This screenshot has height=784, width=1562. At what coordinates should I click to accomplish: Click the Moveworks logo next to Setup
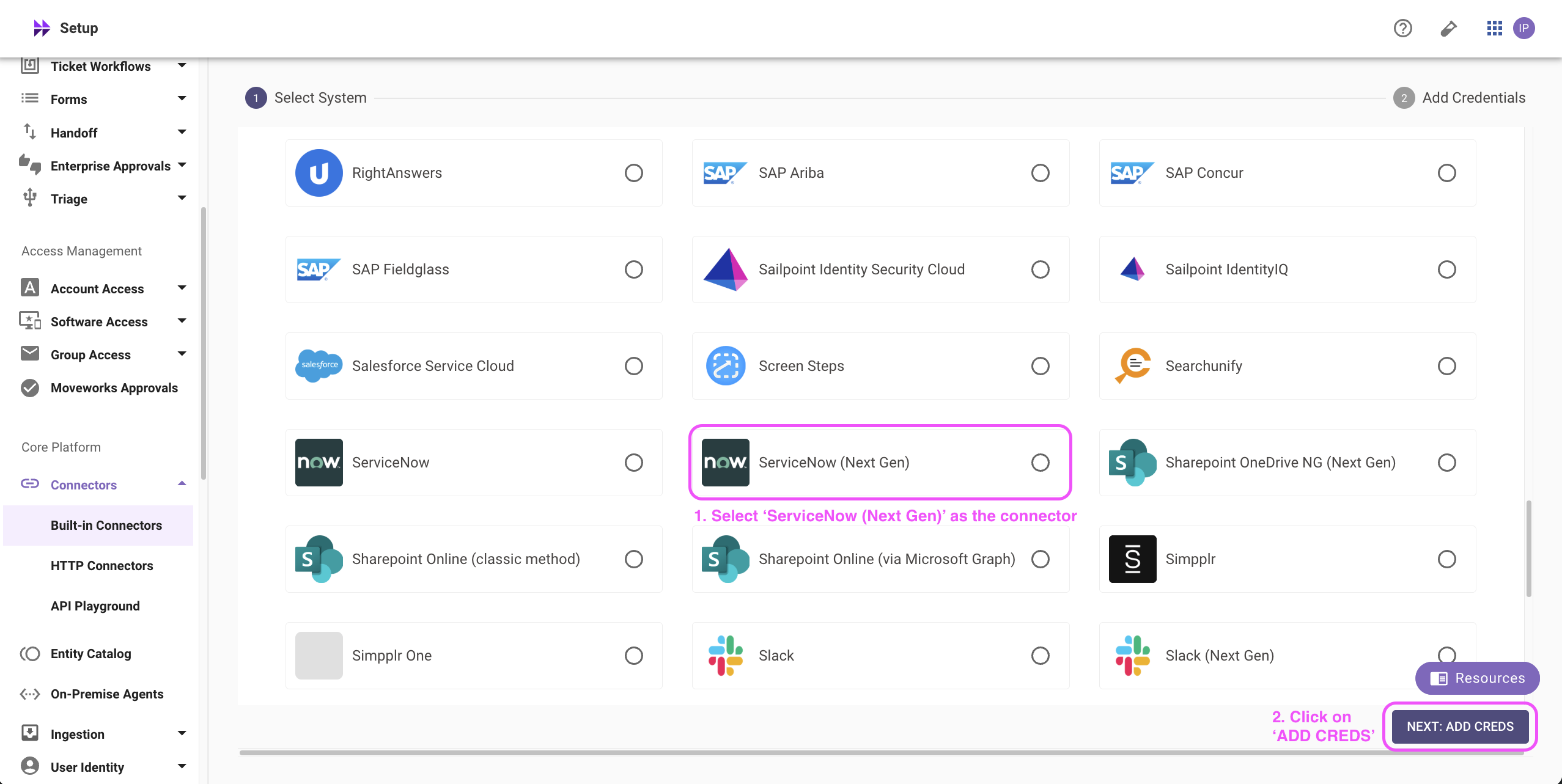click(42, 28)
